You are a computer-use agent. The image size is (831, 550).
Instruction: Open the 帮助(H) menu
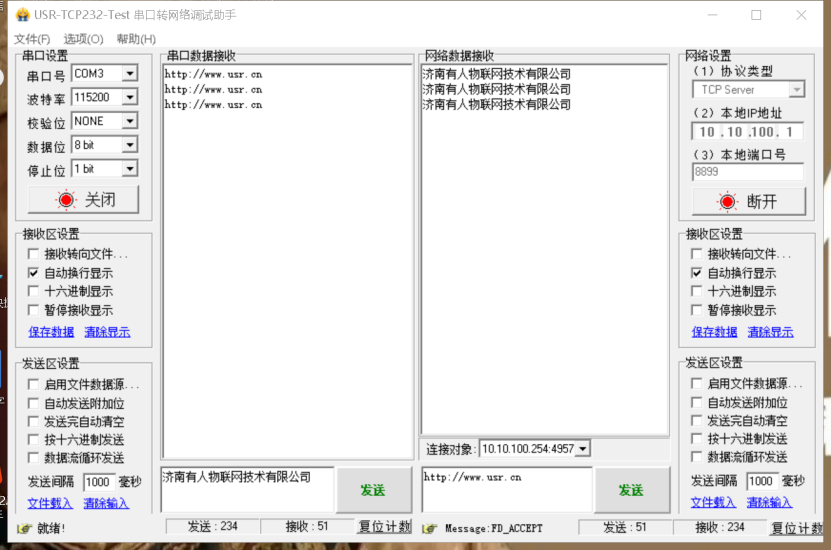(136, 39)
